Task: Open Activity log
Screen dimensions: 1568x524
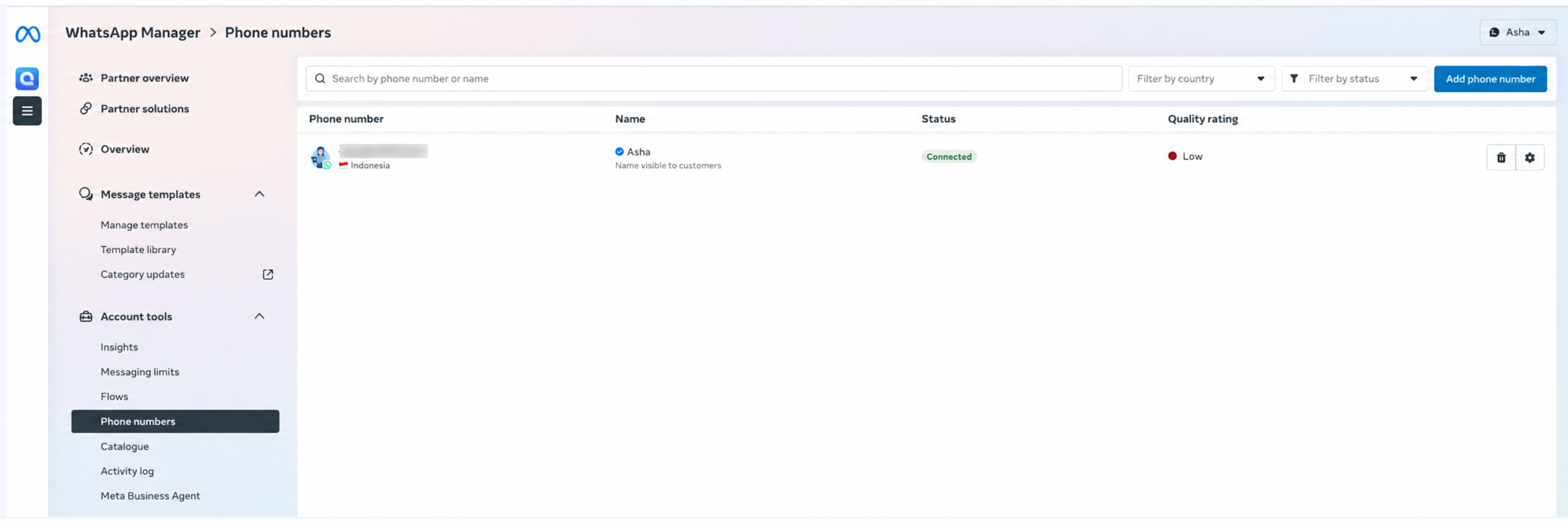Action: click(x=127, y=471)
